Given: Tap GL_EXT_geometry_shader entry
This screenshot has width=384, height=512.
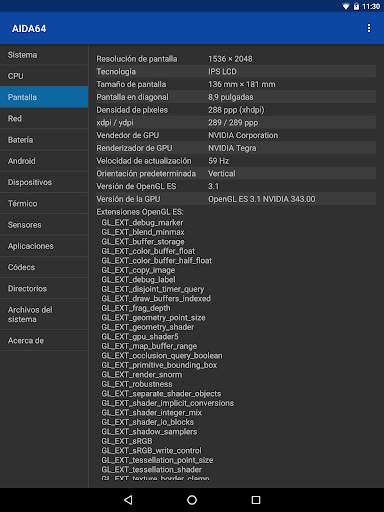Looking at the screenshot, I should click(x=148, y=327).
